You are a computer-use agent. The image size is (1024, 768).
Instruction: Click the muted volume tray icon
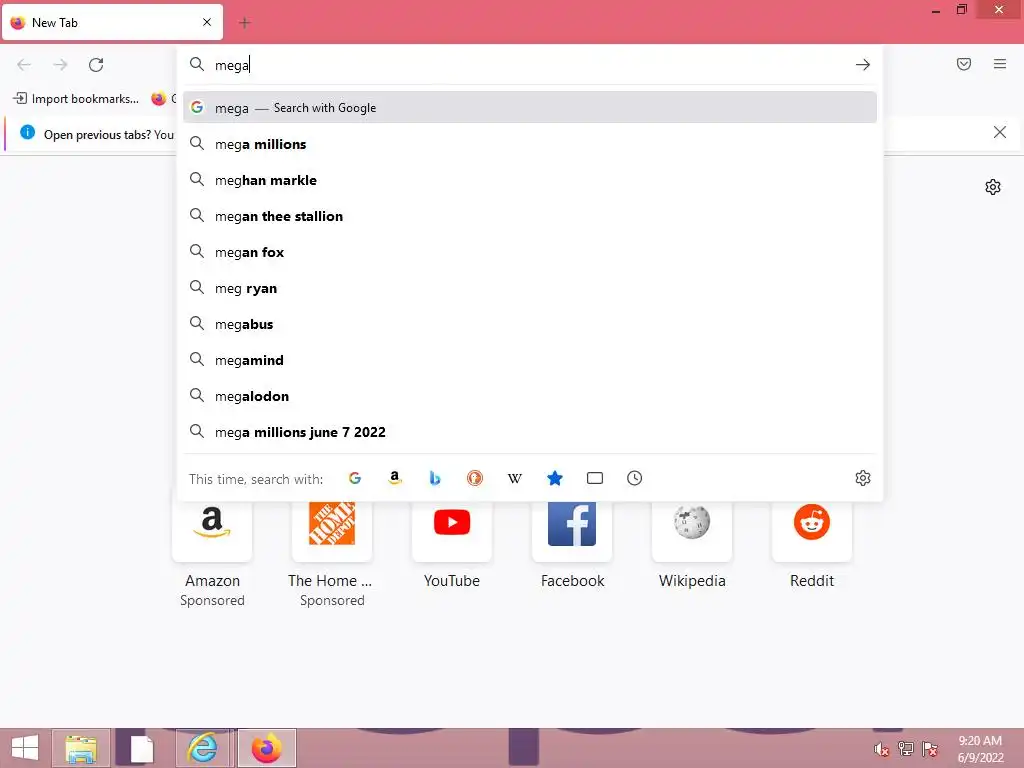coord(881,749)
